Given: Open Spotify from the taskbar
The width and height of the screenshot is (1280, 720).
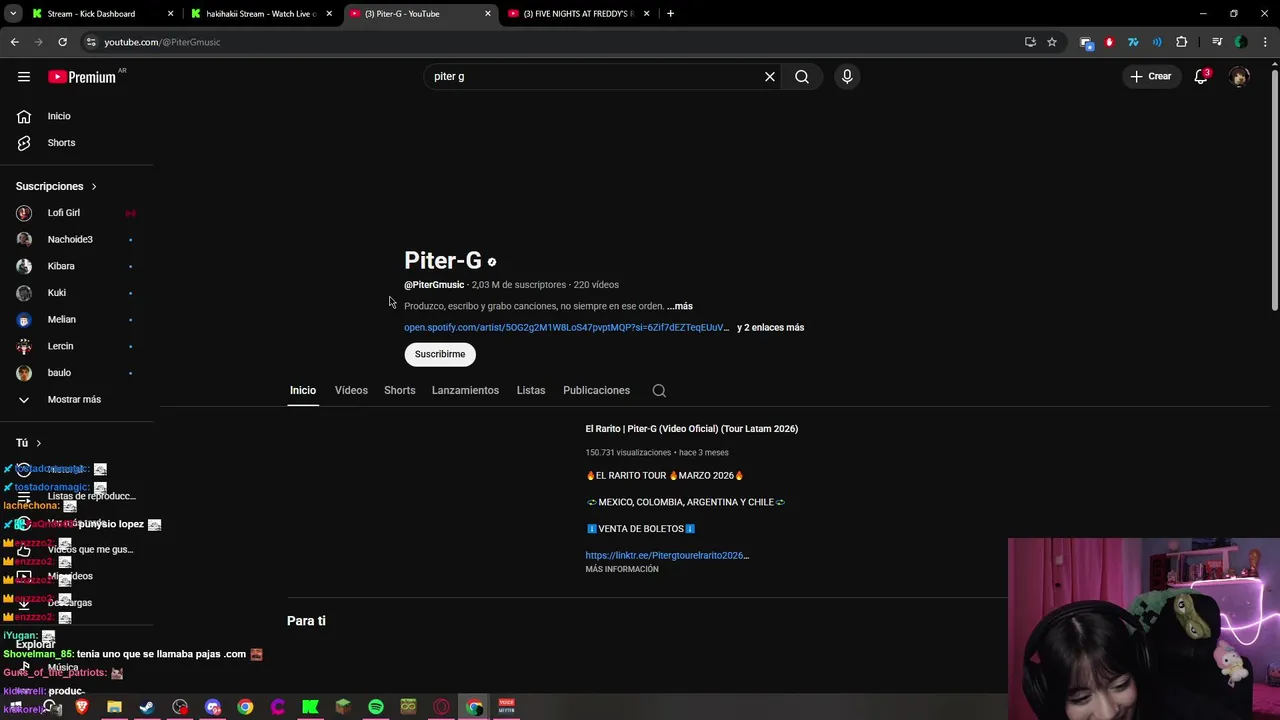Looking at the screenshot, I should pyautogui.click(x=376, y=707).
